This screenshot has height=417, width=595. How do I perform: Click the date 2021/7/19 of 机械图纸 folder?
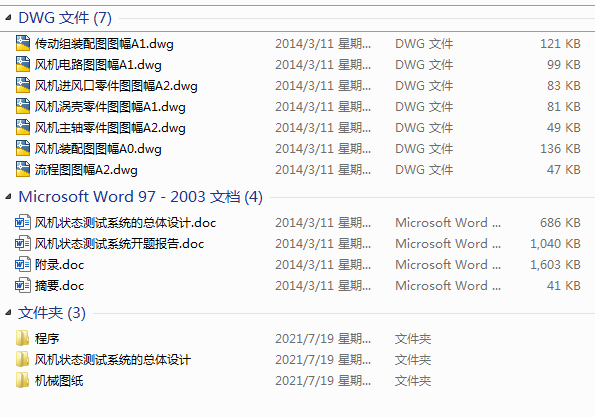click(x=323, y=381)
